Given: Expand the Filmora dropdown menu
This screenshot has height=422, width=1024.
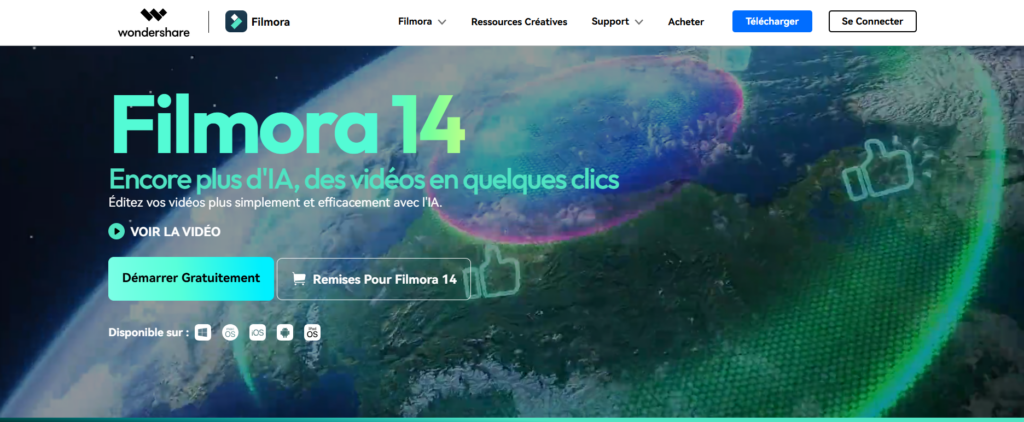Looking at the screenshot, I should 421,21.
